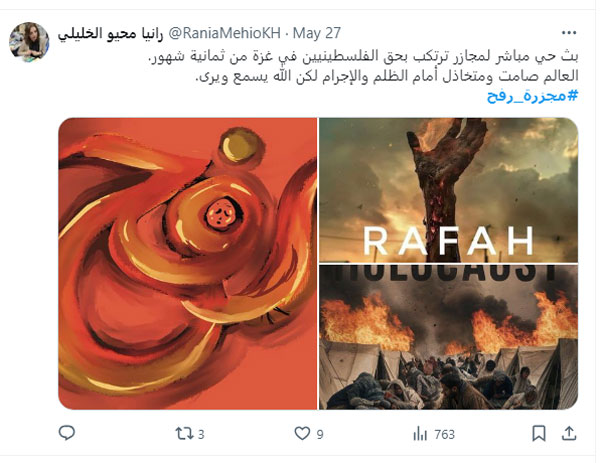Click the retweet count 3
600x463 pixels.
(x=201, y=435)
